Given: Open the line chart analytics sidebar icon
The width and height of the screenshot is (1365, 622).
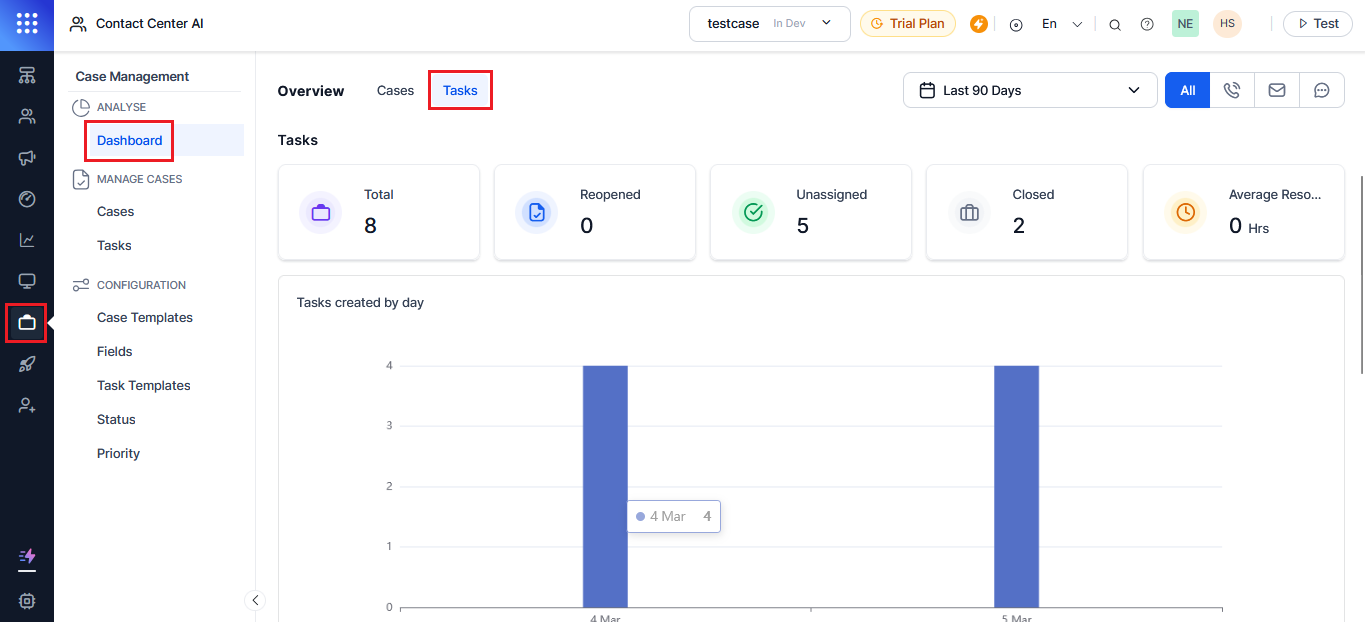Looking at the screenshot, I should point(26,240).
